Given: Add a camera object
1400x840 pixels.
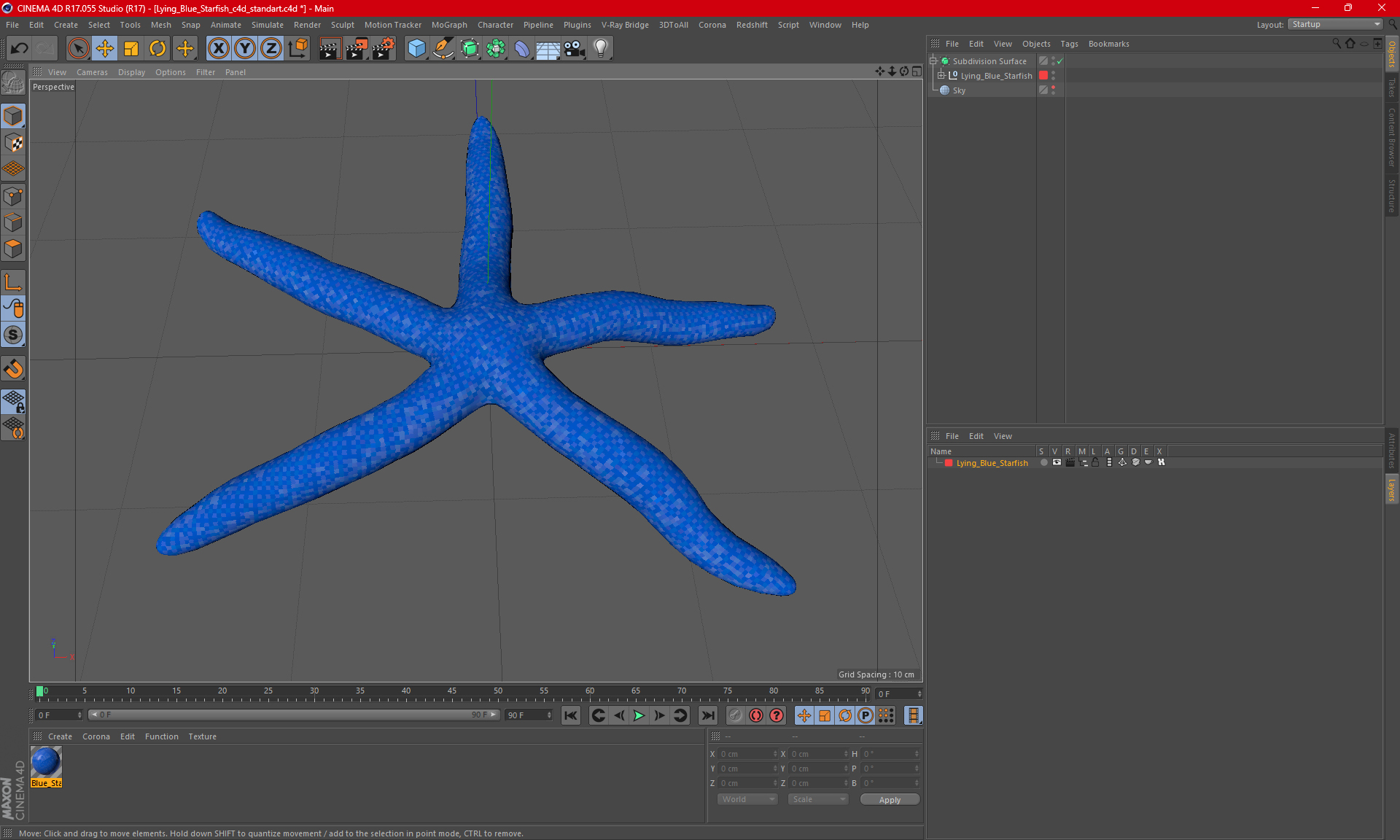Looking at the screenshot, I should pyautogui.click(x=575, y=49).
